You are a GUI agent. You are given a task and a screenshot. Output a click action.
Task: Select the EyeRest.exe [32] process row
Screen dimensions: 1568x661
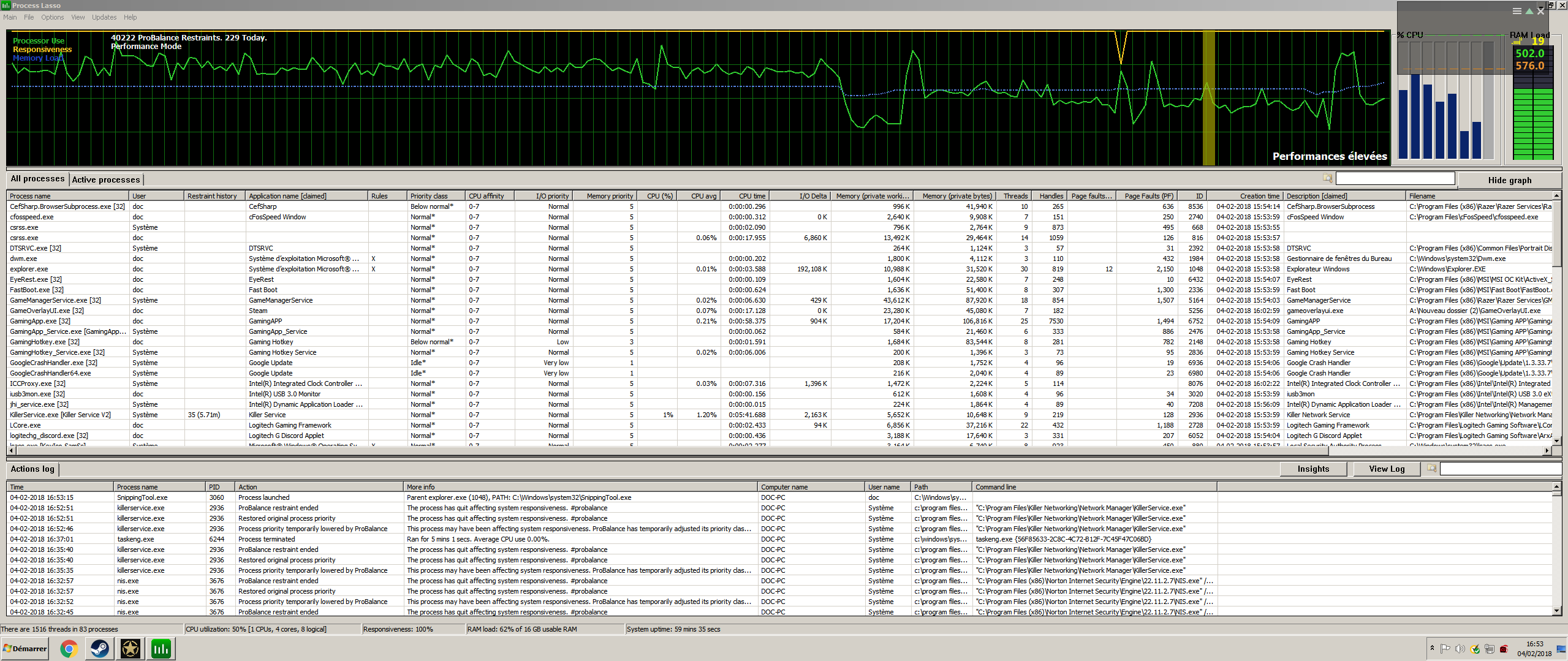coord(779,279)
